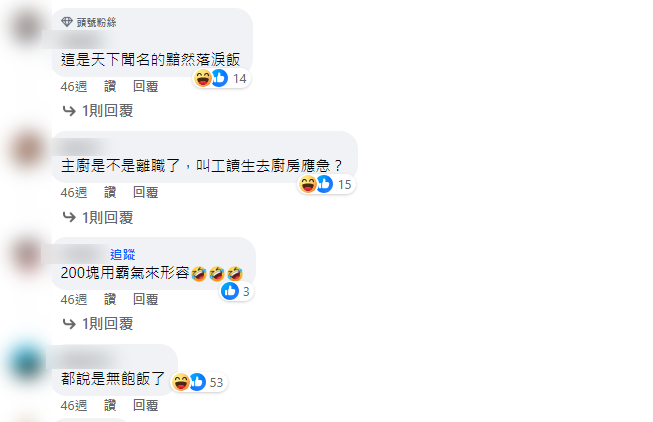Image resolution: width=653 pixels, height=422 pixels.
Task: Click reply arrow icon under first comment
Action: (69, 111)
